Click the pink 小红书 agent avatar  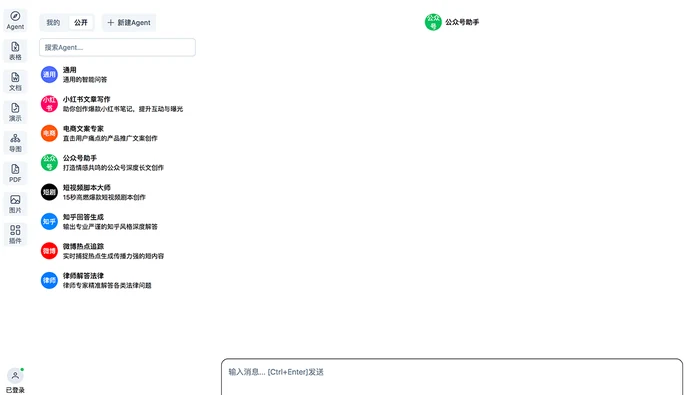pyautogui.click(x=49, y=104)
